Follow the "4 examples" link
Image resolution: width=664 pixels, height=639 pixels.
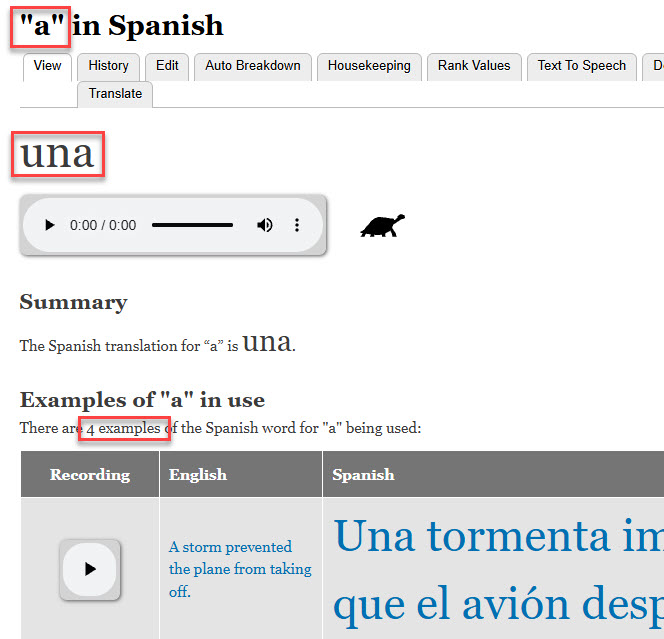[x=123, y=428]
